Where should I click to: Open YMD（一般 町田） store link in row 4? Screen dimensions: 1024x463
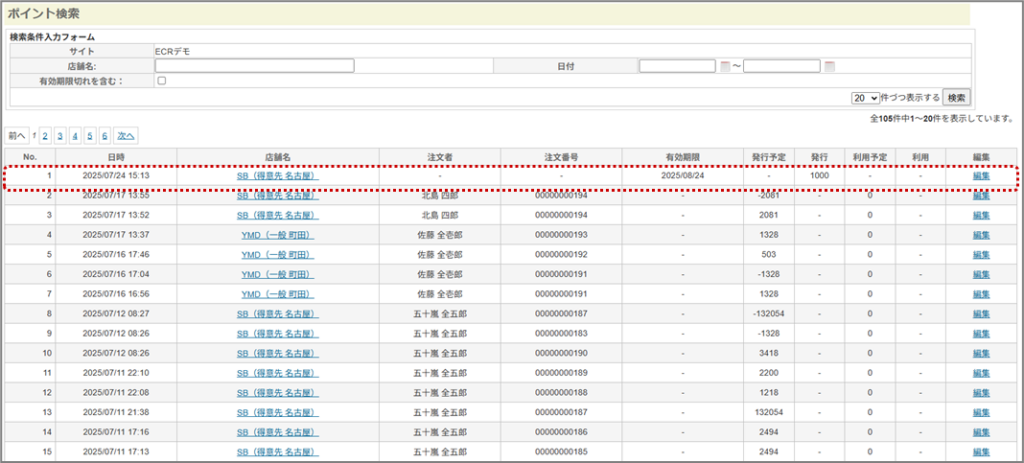(x=277, y=234)
